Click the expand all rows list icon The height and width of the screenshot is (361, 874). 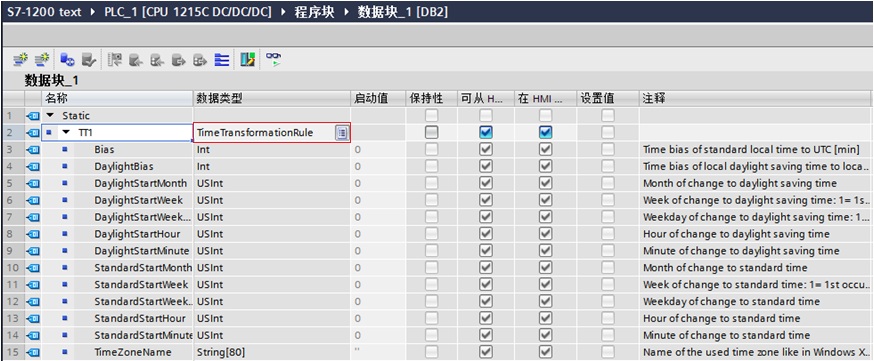pyautogui.click(x=222, y=59)
